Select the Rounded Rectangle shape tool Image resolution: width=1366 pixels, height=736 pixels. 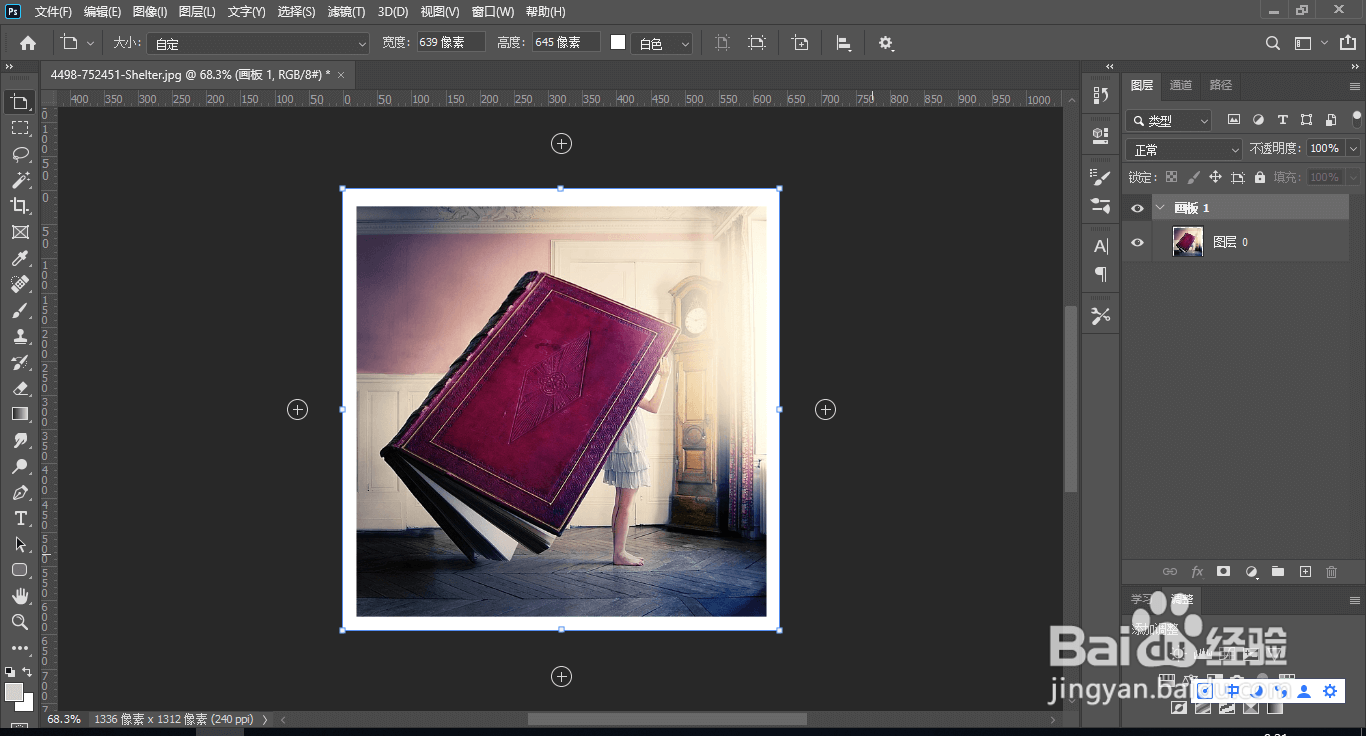[x=20, y=570]
